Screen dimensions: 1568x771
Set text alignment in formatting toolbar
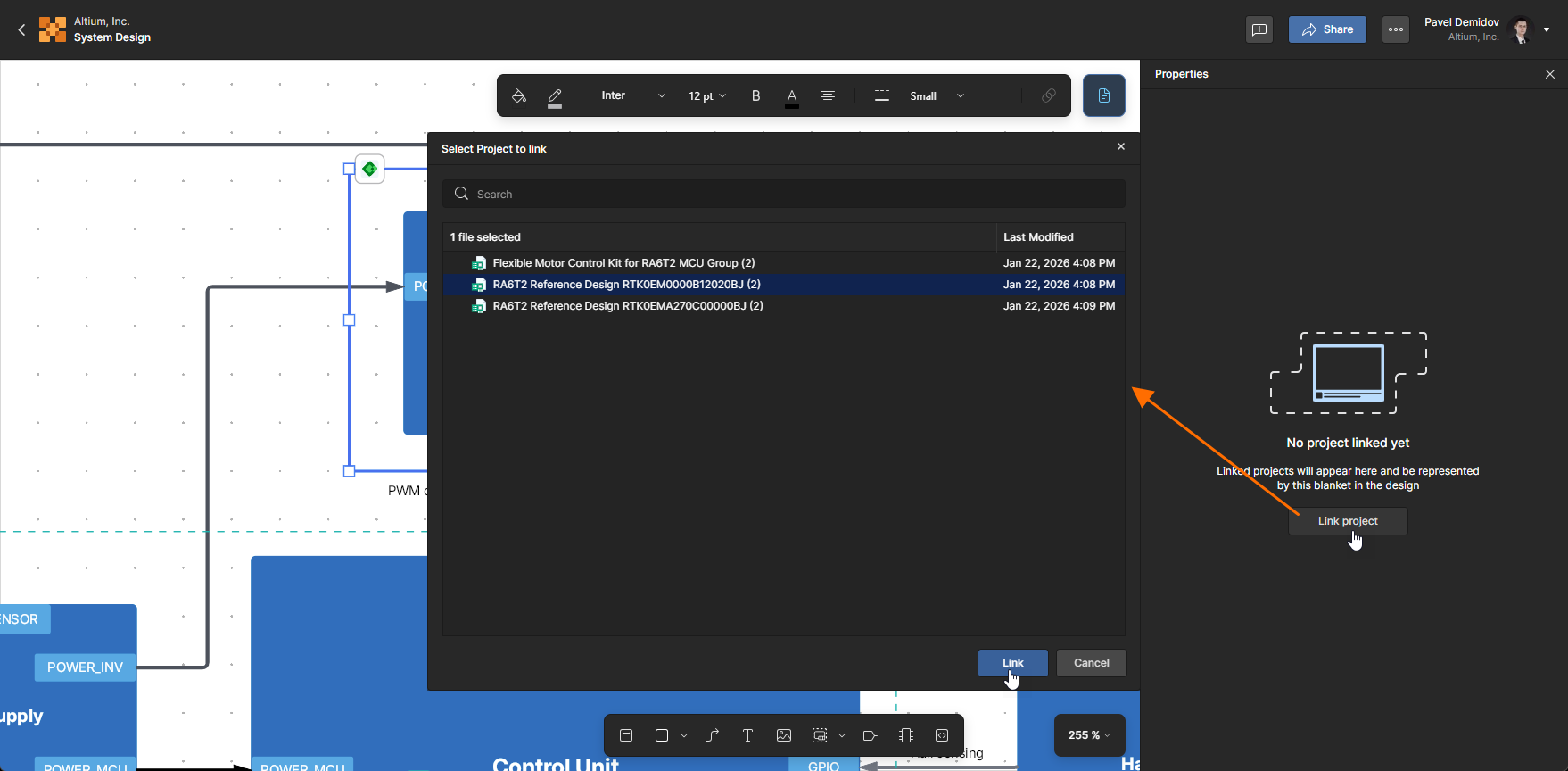pyautogui.click(x=828, y=95)
